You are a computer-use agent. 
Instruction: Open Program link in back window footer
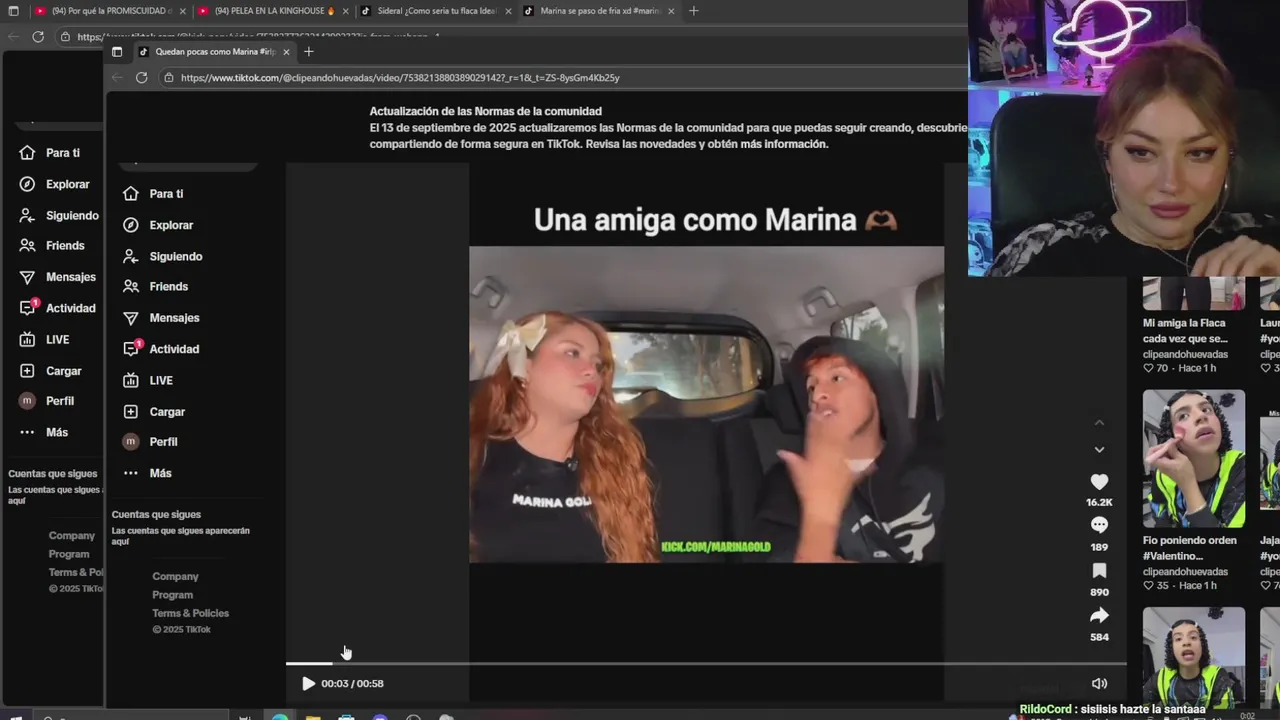click(x=69, y=554)
